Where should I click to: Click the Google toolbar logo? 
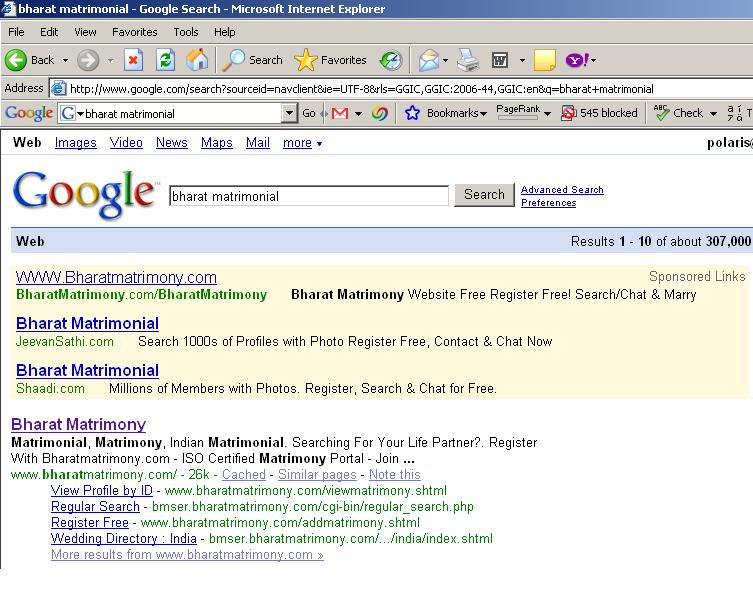(x=28, y=113)
